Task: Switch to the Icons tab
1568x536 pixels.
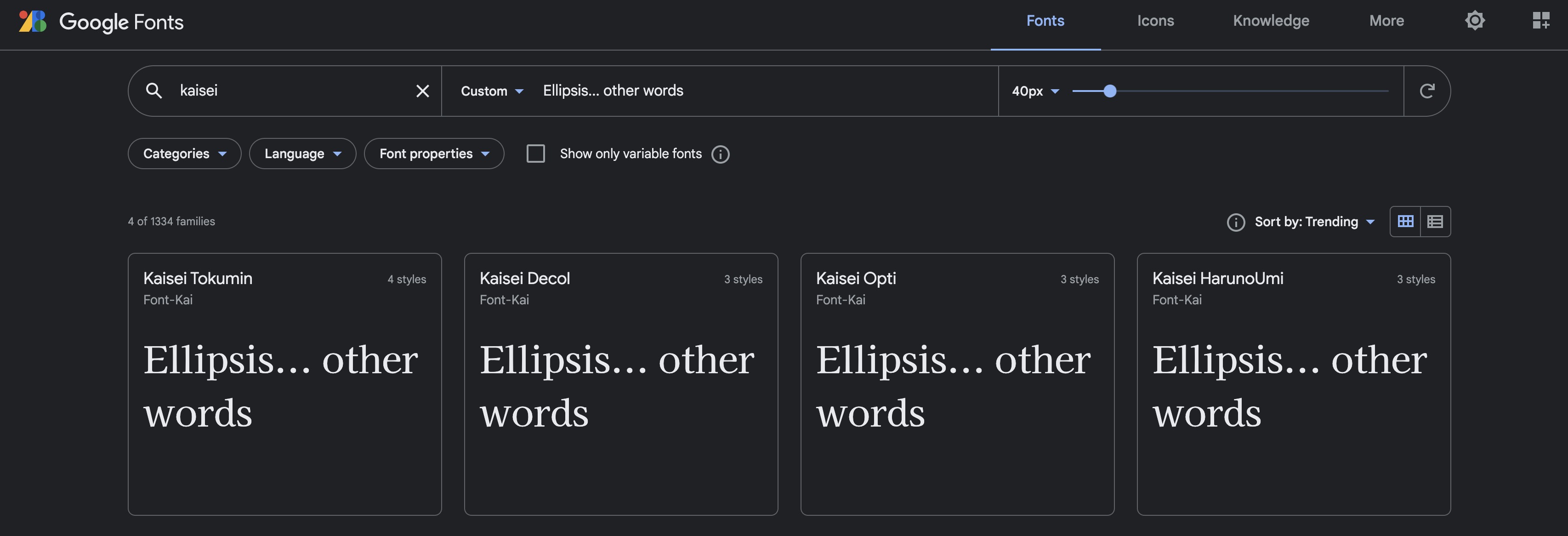Action: (1155, 20)
